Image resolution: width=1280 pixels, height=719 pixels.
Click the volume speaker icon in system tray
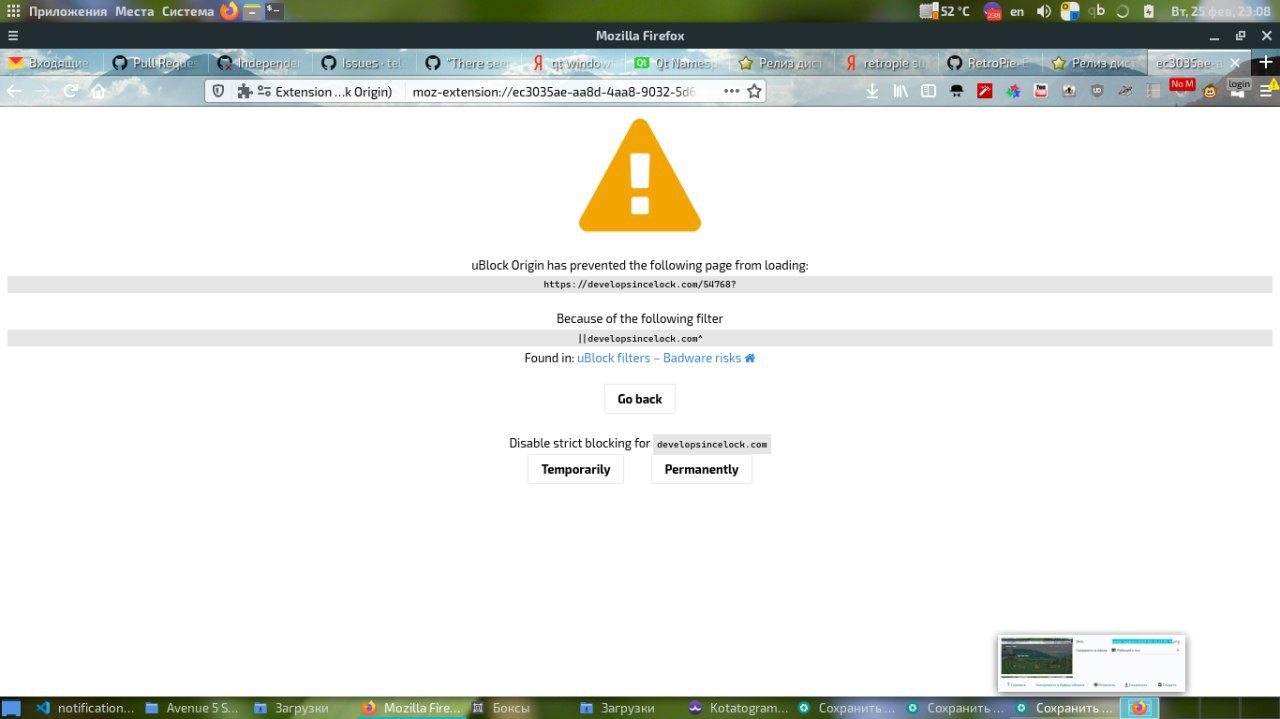tap(1044, 11)
